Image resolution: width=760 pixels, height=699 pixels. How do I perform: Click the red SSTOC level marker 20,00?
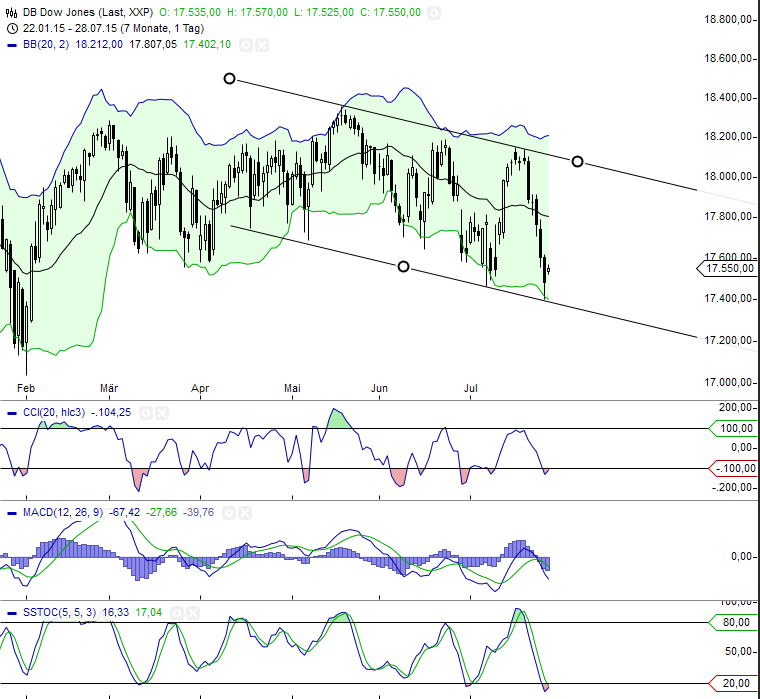point(734,684)
